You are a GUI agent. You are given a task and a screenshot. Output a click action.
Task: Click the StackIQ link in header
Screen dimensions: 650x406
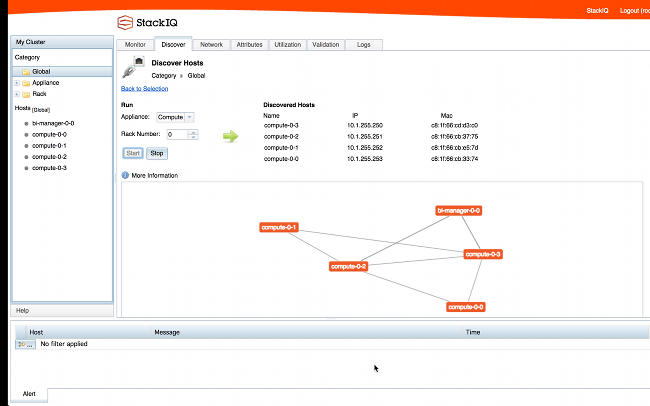[597, 10]
